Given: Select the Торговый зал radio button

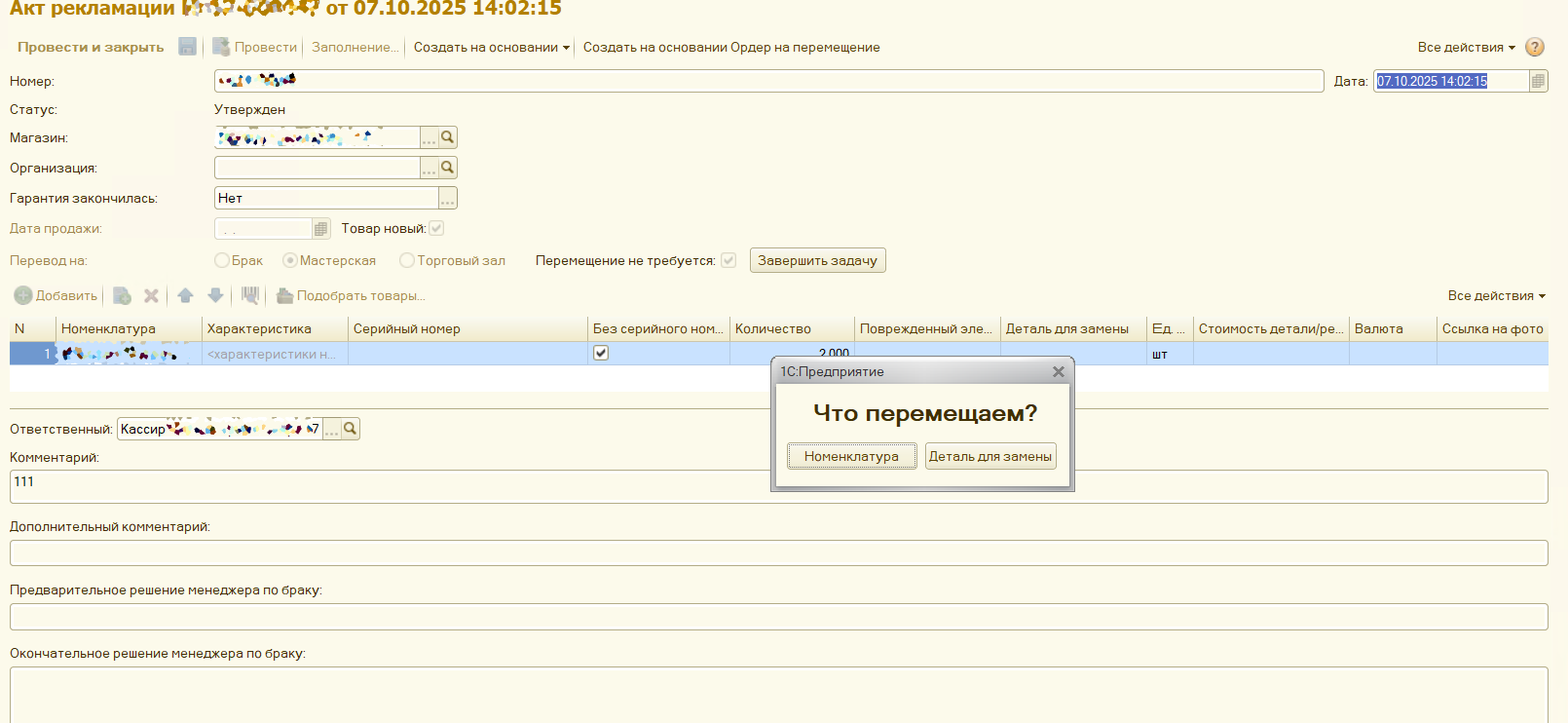Looking at the screenshot, I should (407, 260).
